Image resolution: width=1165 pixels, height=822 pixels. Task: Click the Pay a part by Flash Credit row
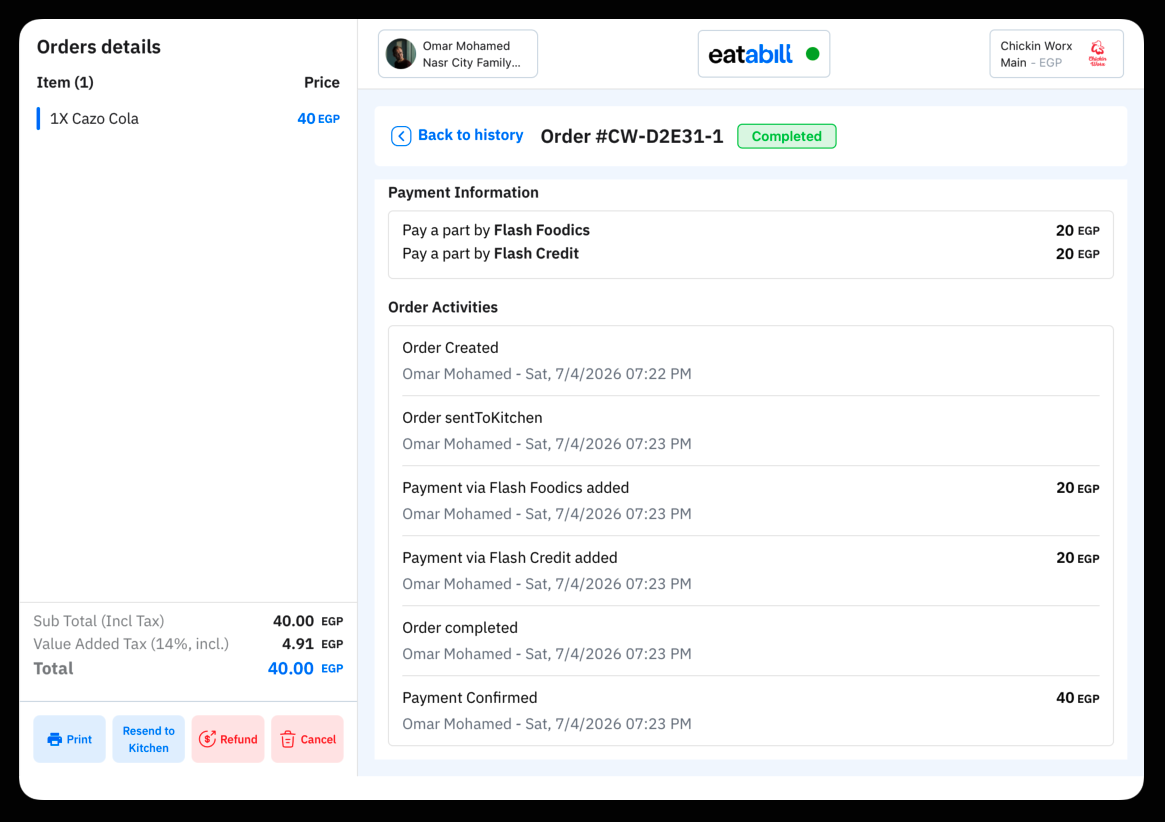click(750, 253)
